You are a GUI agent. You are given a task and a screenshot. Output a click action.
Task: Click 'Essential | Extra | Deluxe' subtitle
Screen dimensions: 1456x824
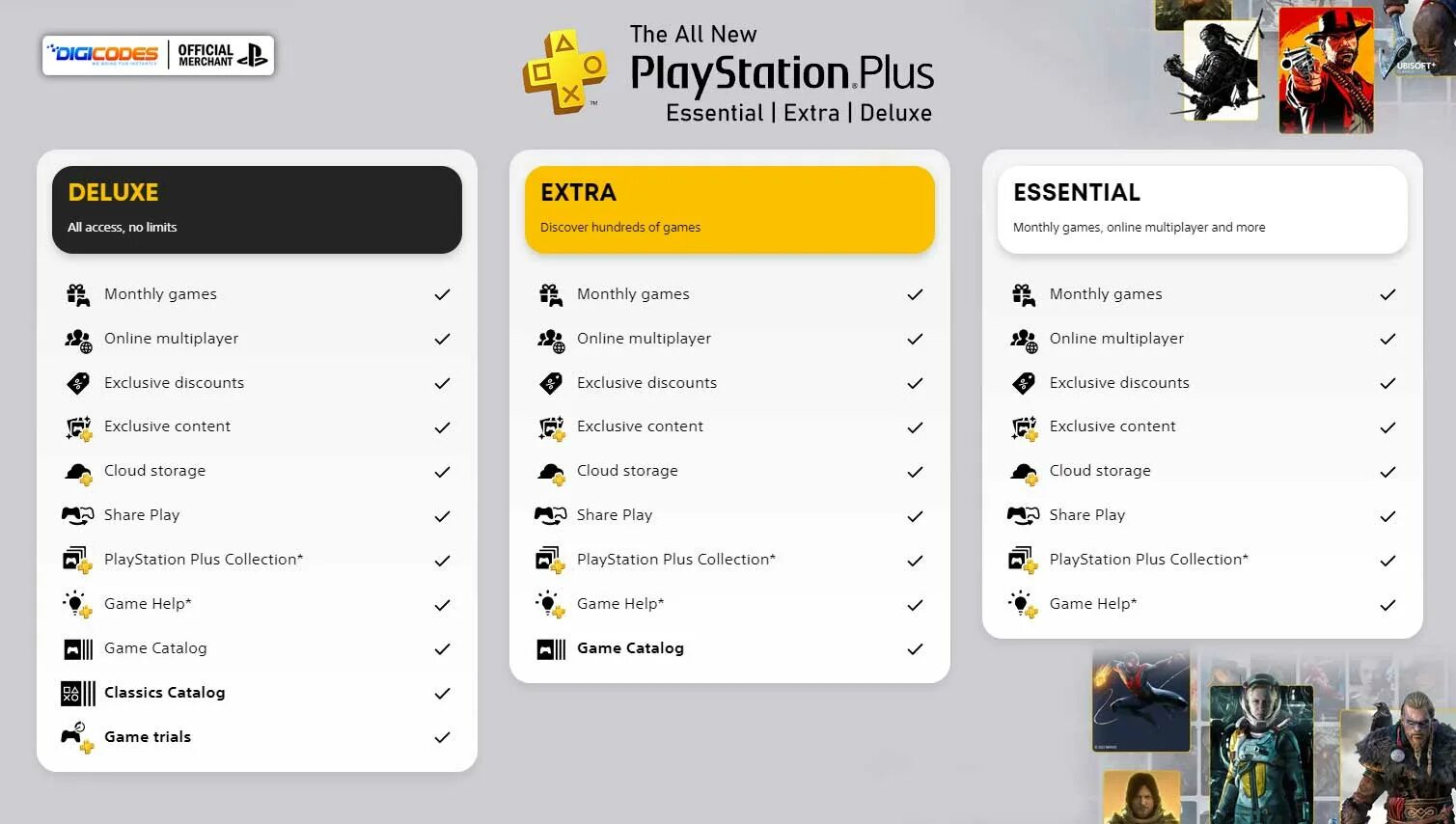coord(799,113)
